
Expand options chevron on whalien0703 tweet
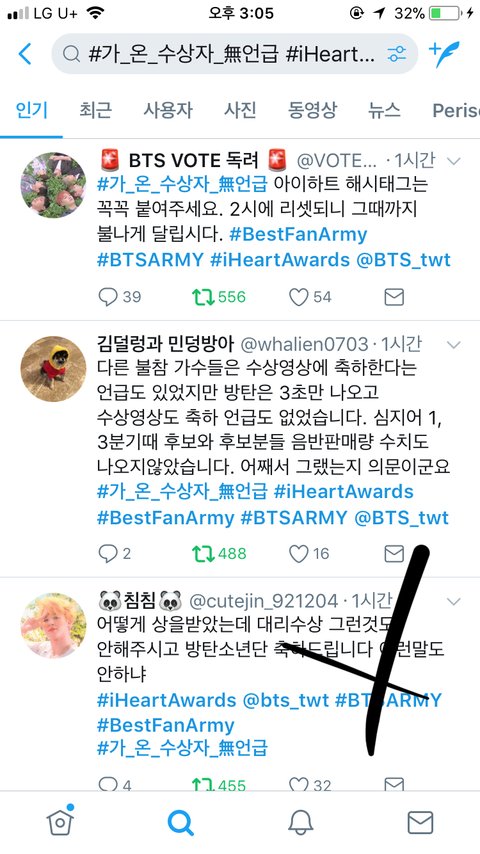[x=453, y=344]
